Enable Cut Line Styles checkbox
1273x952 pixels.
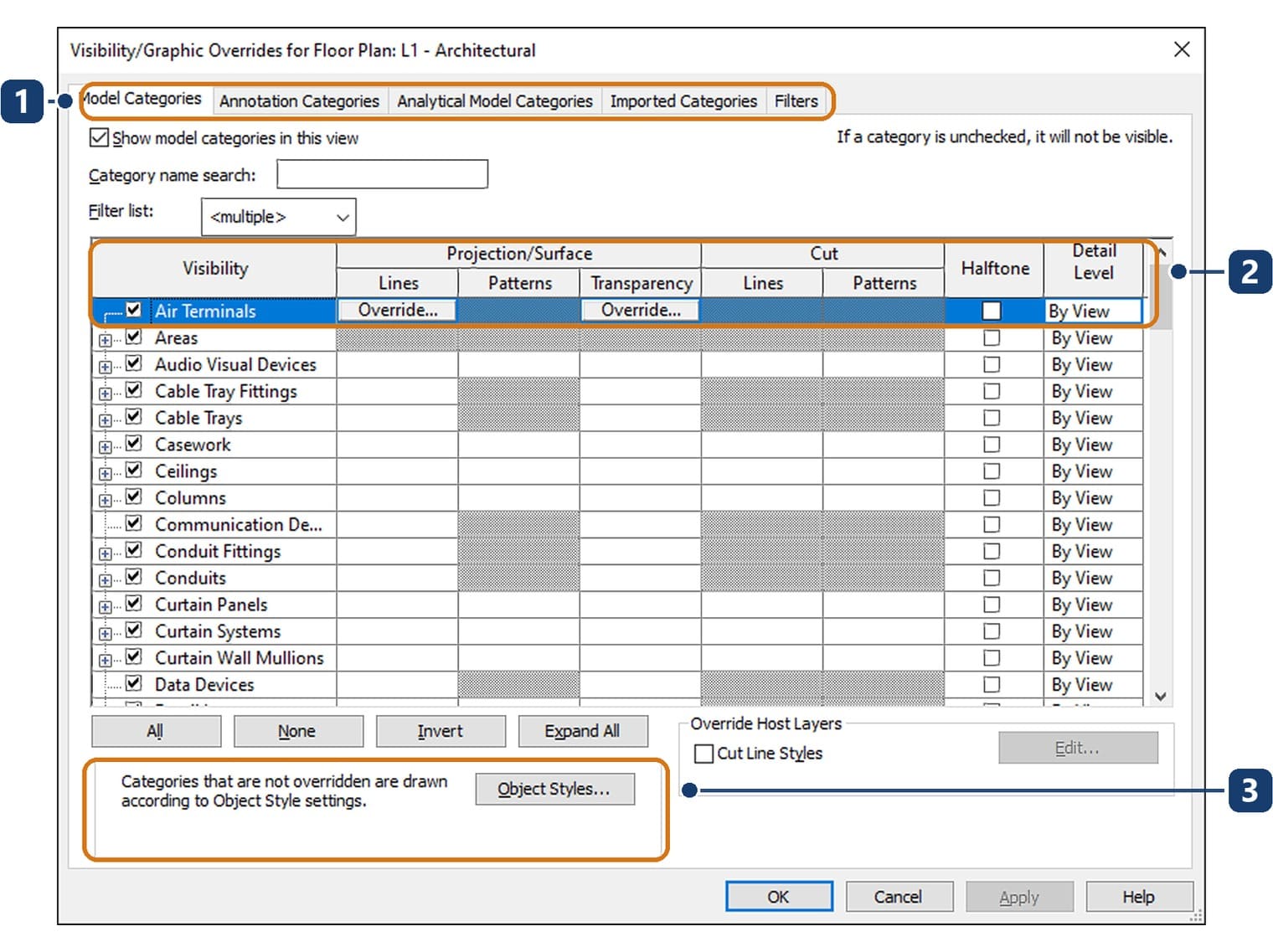pos(703,754)
